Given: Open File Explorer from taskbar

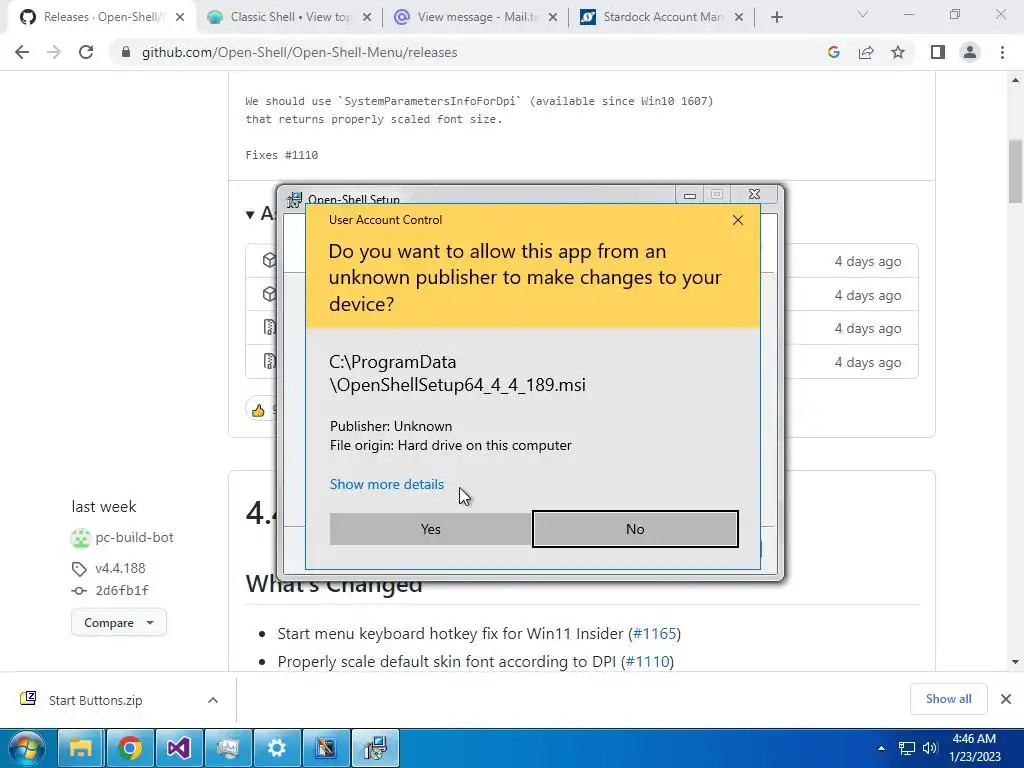Looking at the screenshot, I should click(81, 748).
